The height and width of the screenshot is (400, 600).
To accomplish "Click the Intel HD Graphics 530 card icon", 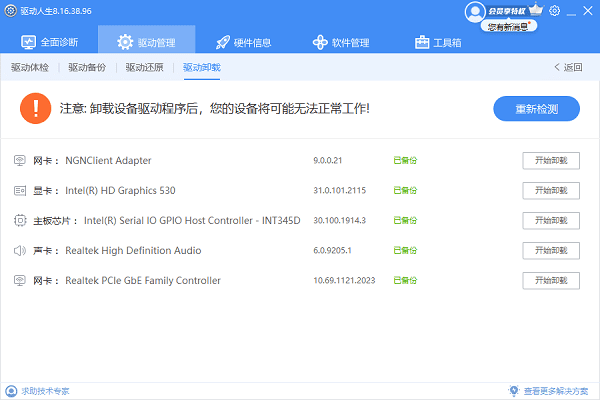I will [20, 190].
